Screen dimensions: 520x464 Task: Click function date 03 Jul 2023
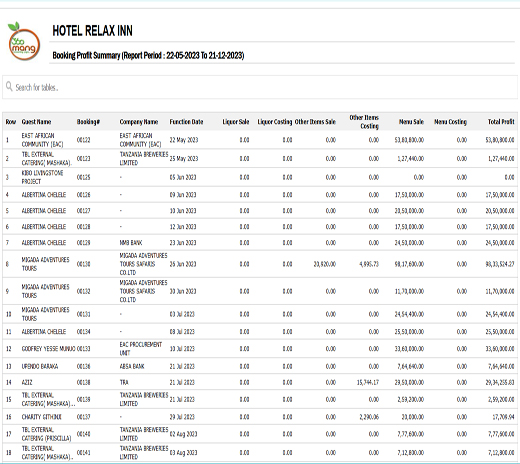[x=182, y=314]
